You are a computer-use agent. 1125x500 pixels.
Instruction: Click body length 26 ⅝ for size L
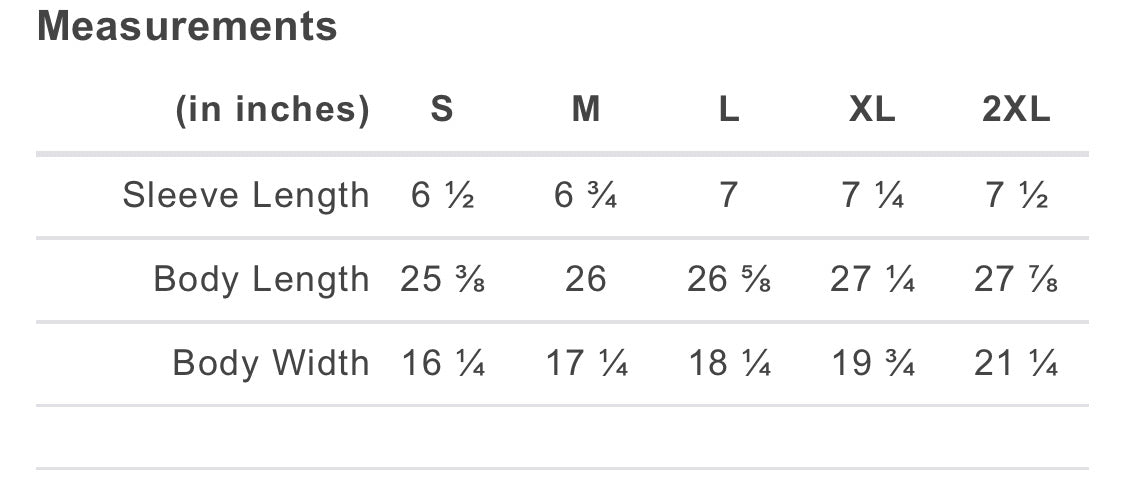click(x=729, y=279)
